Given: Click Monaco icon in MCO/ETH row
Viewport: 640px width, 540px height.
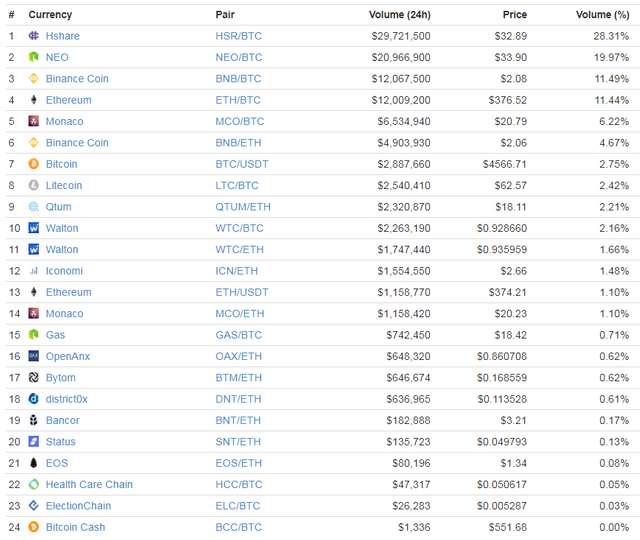Looking at the screenshot, I should pos(33,313).
